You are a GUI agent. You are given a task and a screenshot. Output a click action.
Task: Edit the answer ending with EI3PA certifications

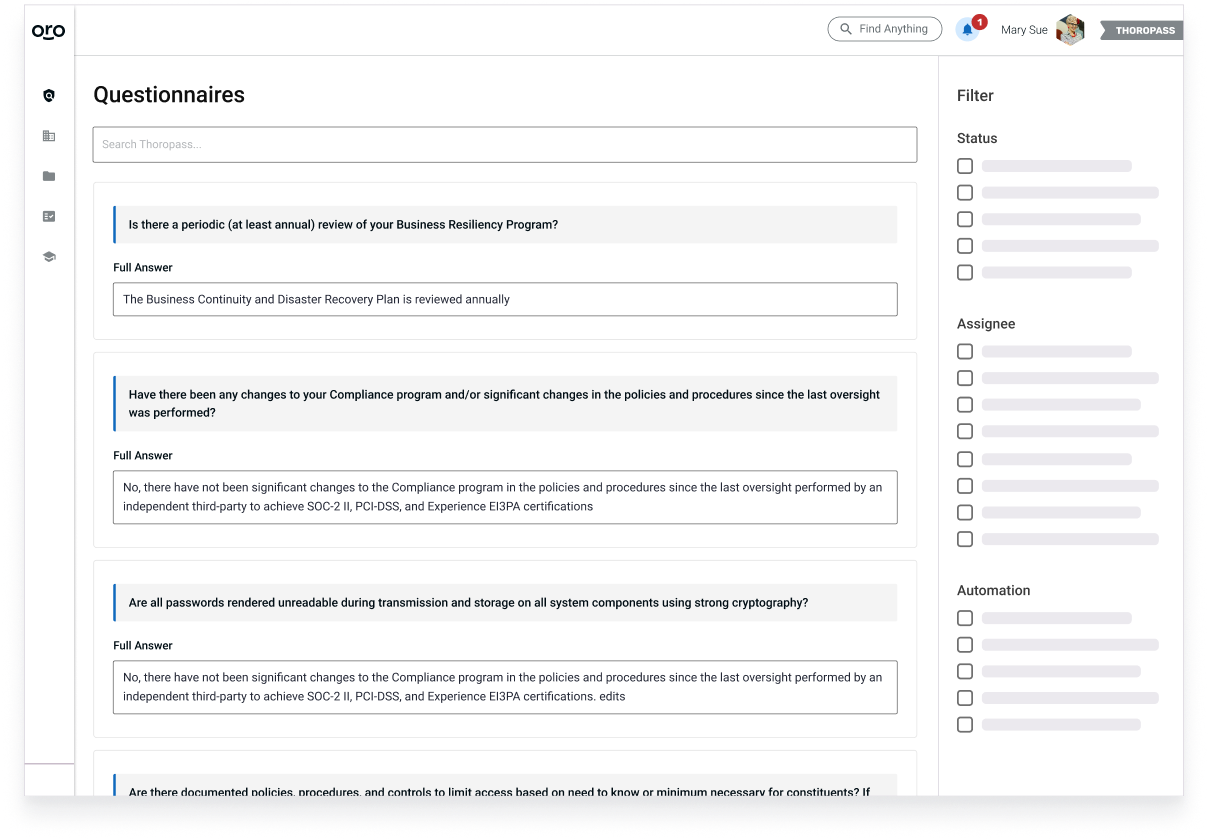(505, 497)
